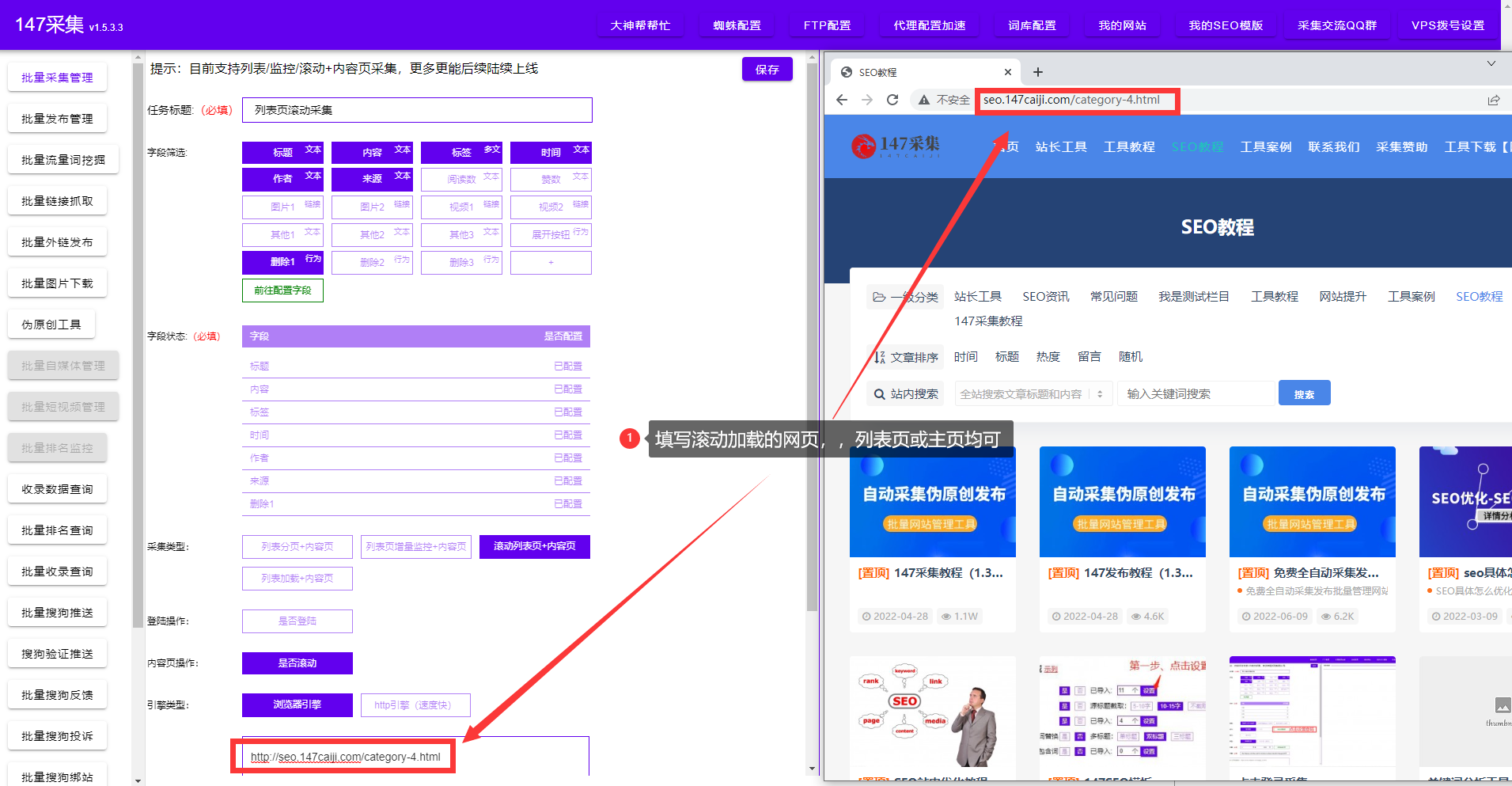The image size is (1512, 786).
Task: Open 大神帮帮忙 in the top menu
Action: 640,25
